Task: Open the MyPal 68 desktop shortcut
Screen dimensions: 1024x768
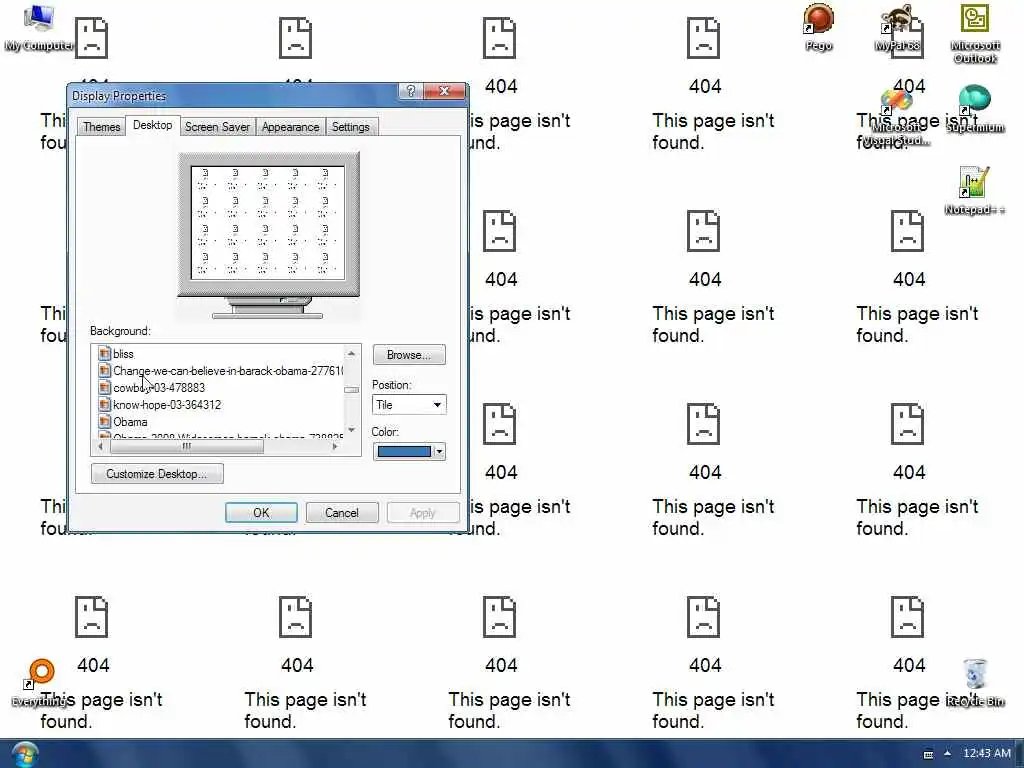Action: [x=897, y=27]
